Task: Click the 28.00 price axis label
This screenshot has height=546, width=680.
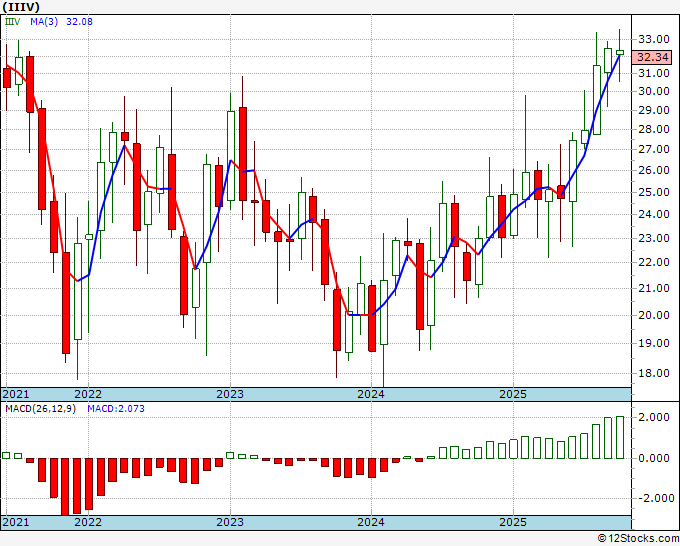Action: tap(654, 129)
